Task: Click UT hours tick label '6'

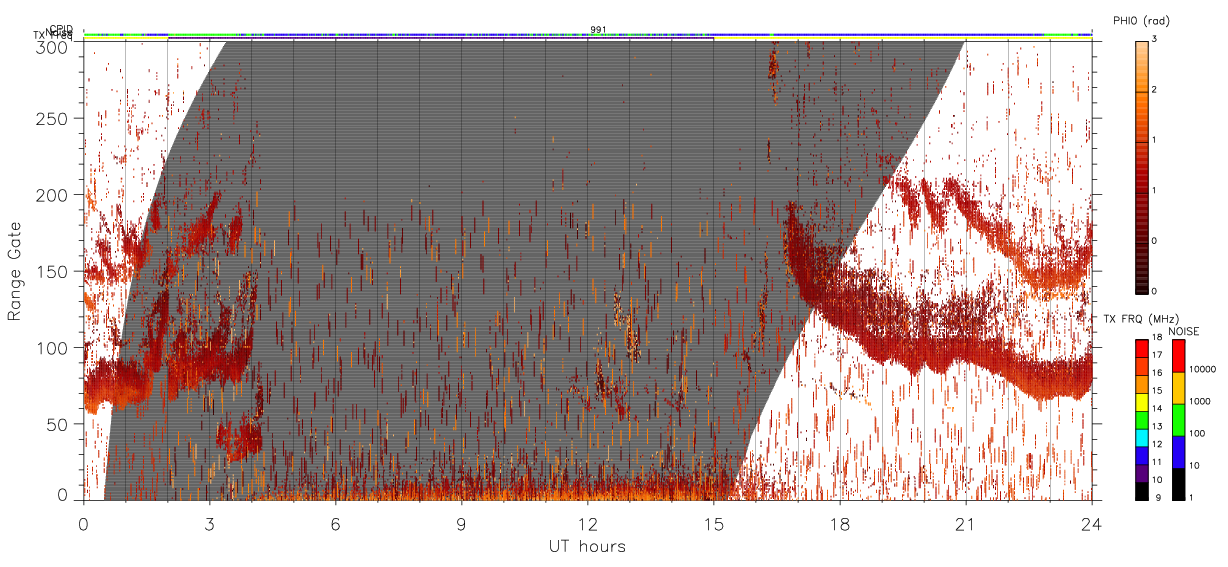Action: tap(336, 523)
